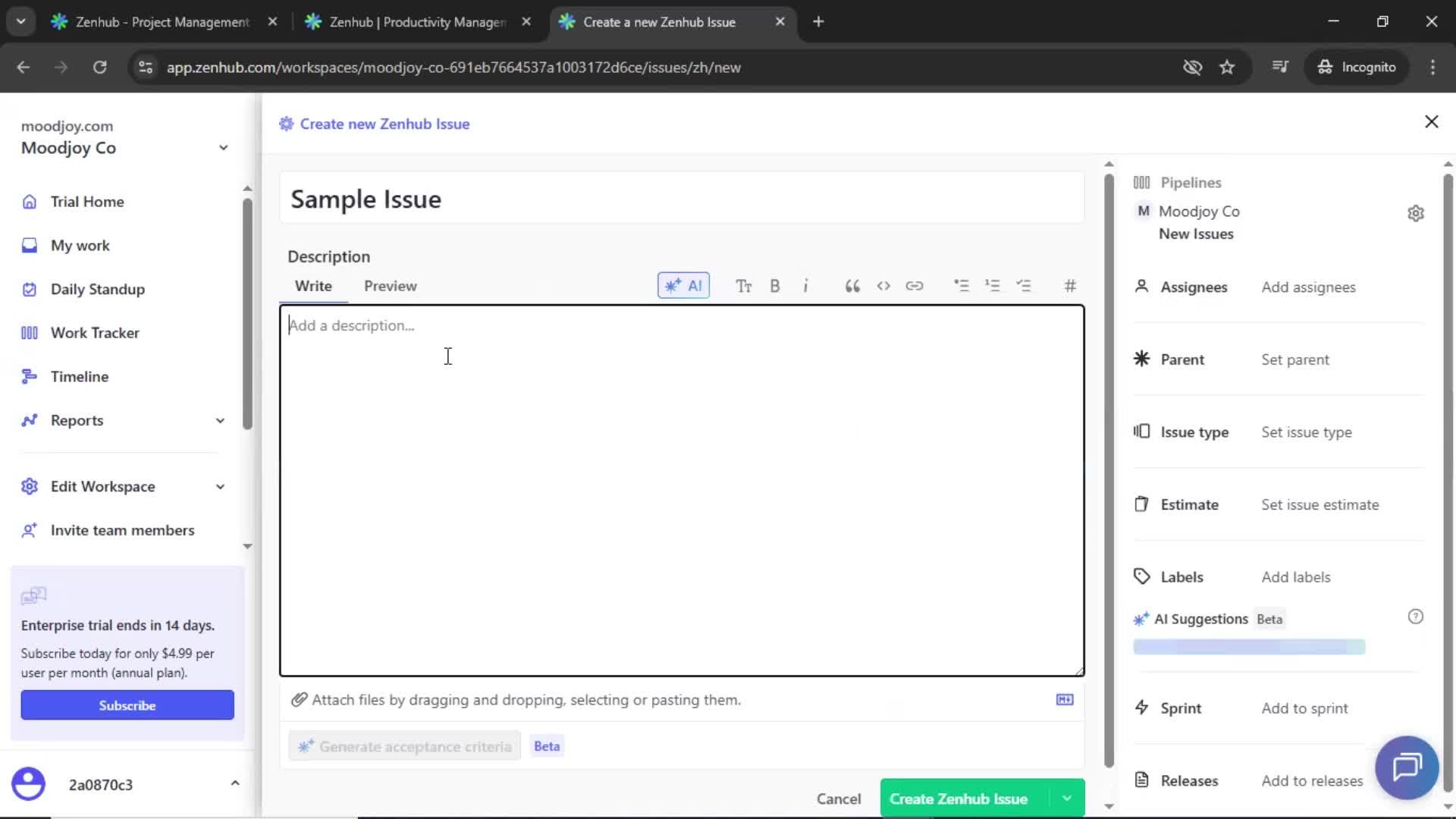Open the Create Zenhub Issue dropdown arrow
Image resolution: width=1456 pixels, height=819 pixels.
point(1066,798)
